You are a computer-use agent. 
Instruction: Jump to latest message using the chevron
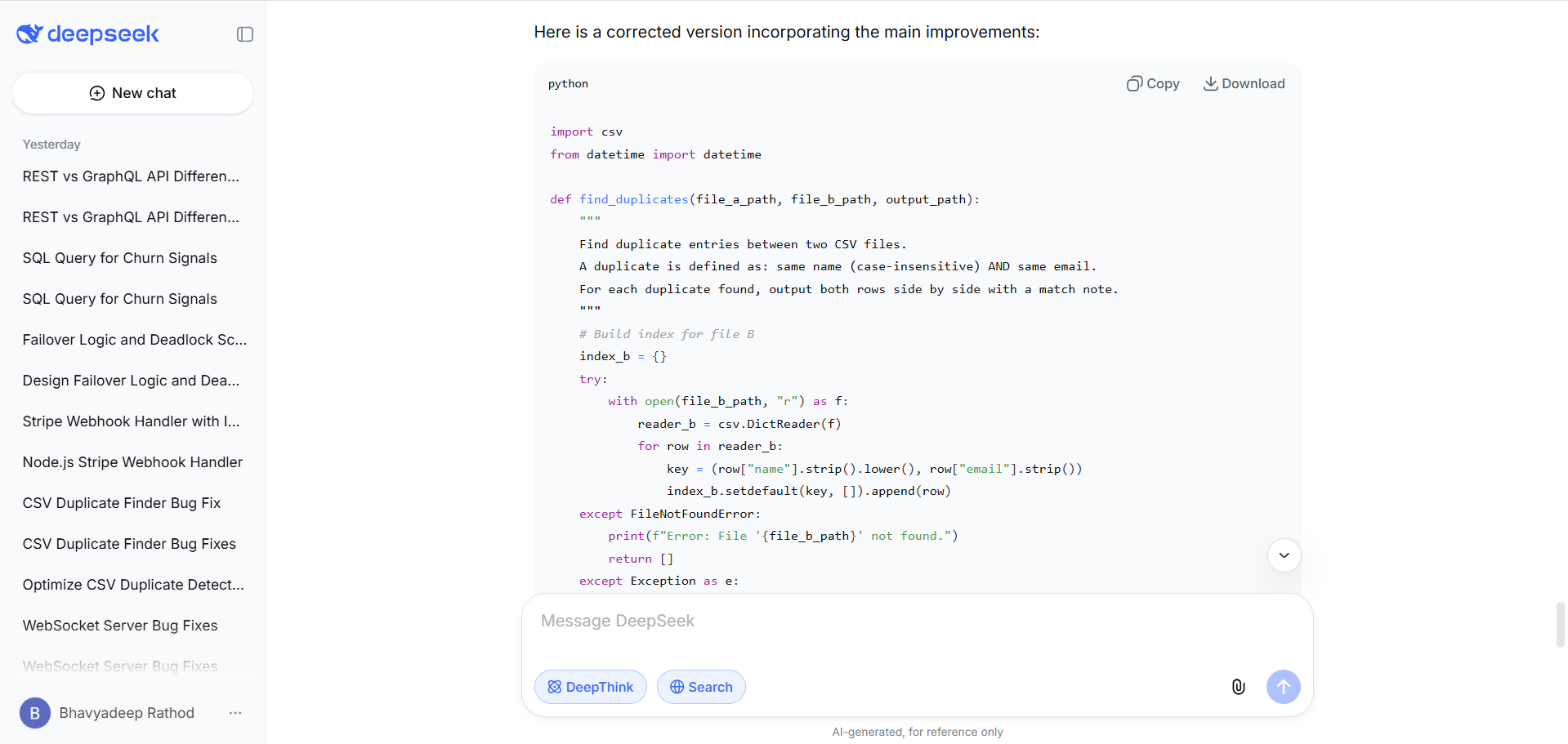tap(1283, 555)
